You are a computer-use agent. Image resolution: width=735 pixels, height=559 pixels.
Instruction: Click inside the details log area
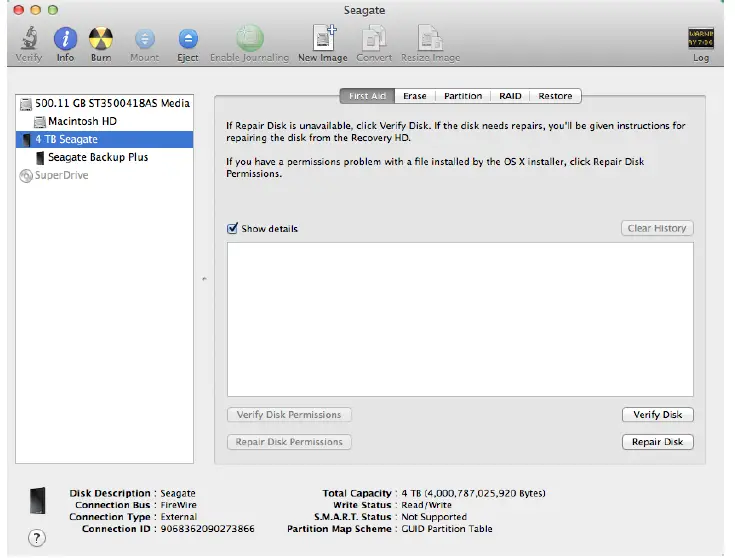tap(460, 320)
